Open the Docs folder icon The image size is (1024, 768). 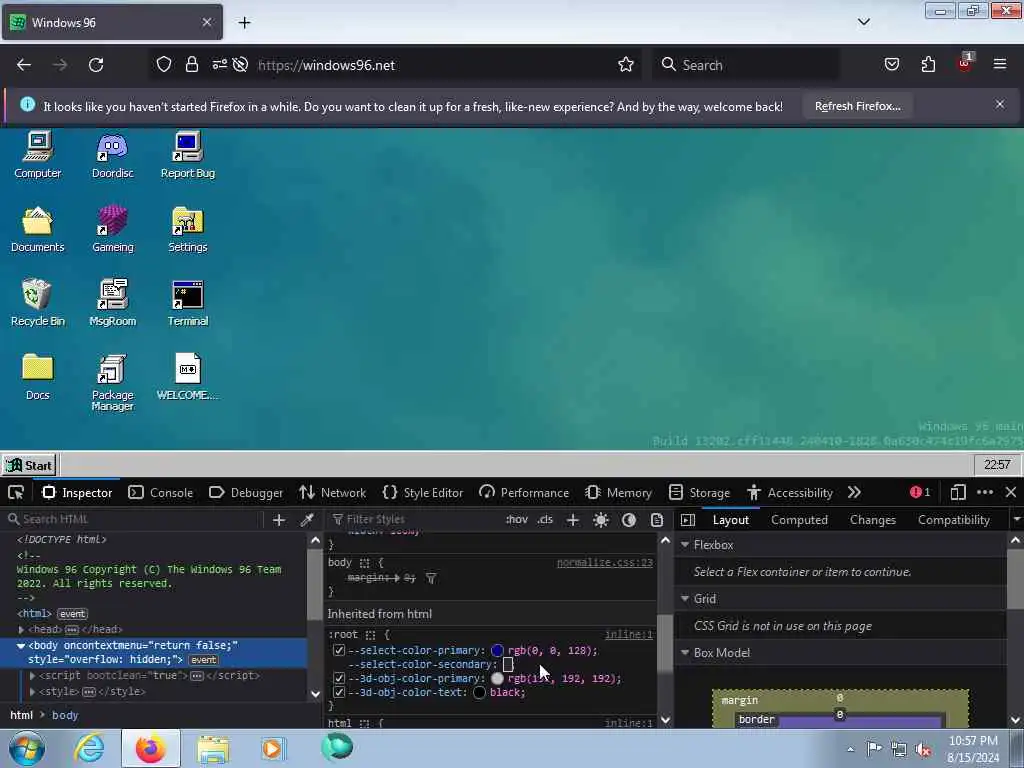click(x=37, y=377)
